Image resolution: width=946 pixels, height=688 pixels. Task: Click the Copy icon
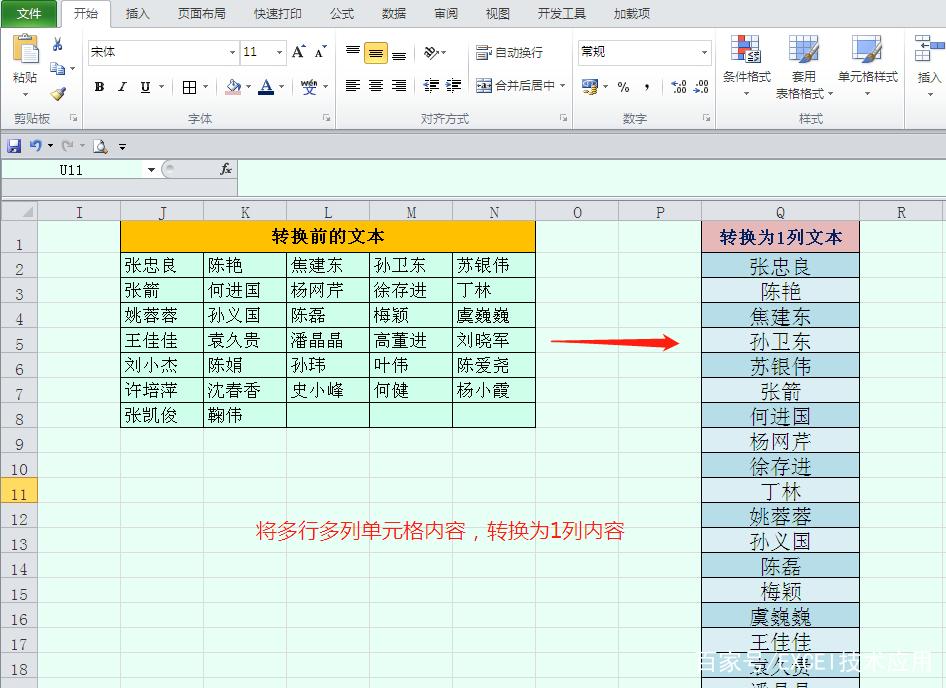pyautogui.click(x=57, y=69)
